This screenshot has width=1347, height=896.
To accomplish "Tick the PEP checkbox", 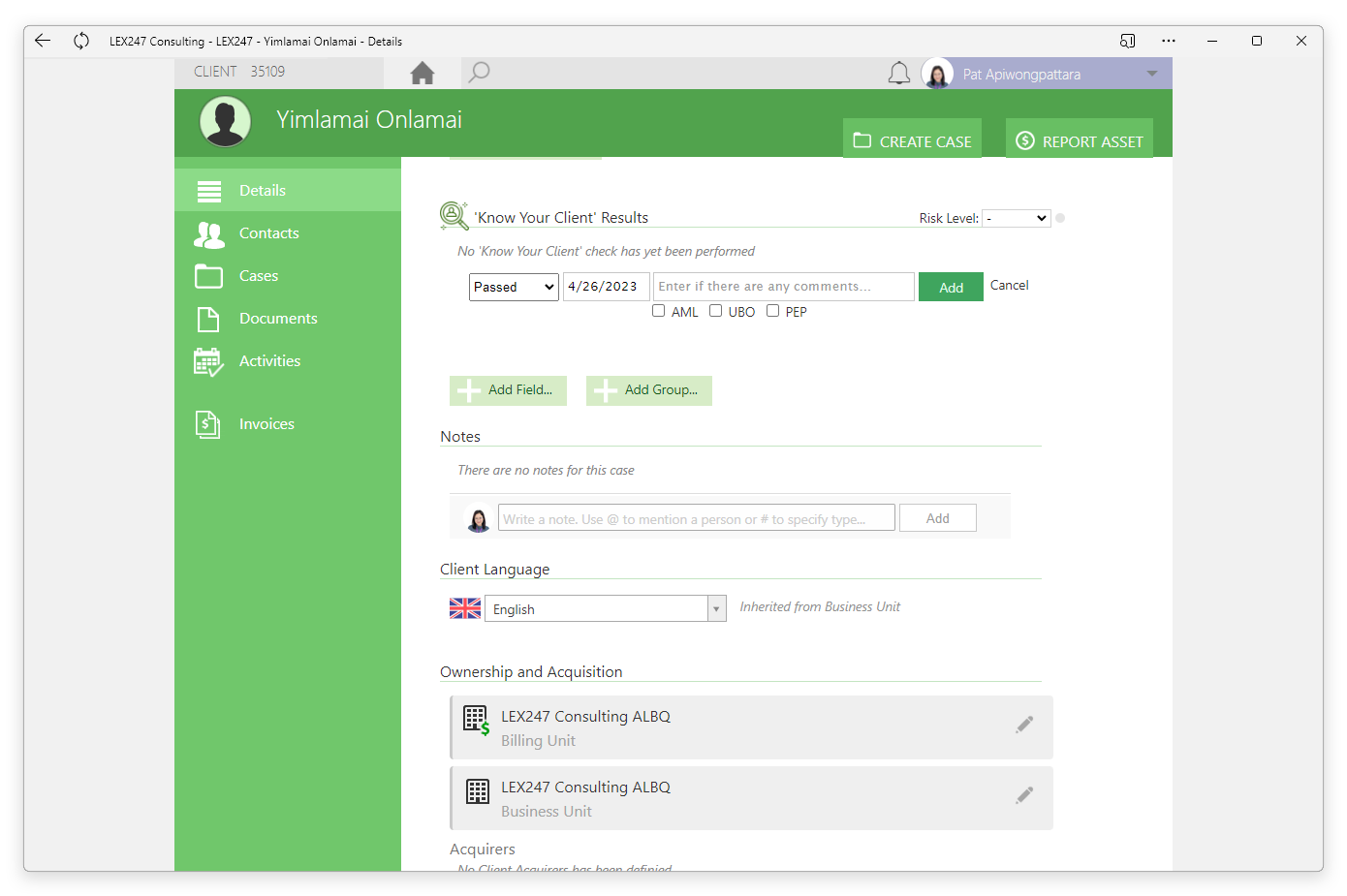I will pos(773,311).
